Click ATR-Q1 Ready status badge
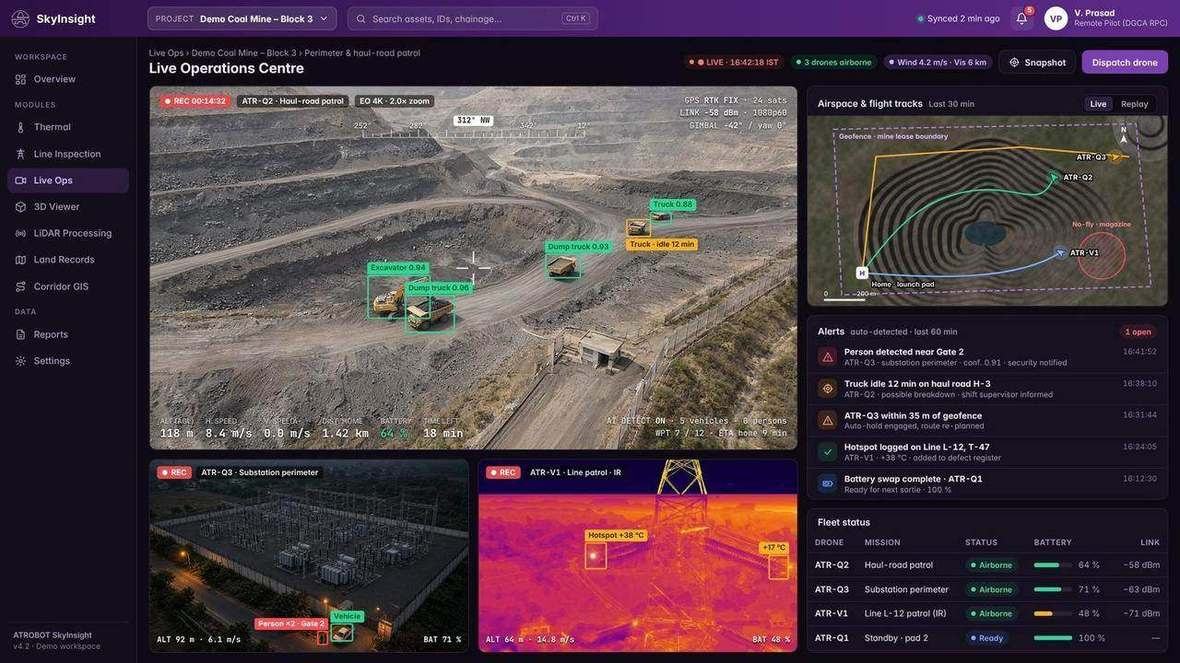This screenshot has width=1180, height=663. pos(987,638)
